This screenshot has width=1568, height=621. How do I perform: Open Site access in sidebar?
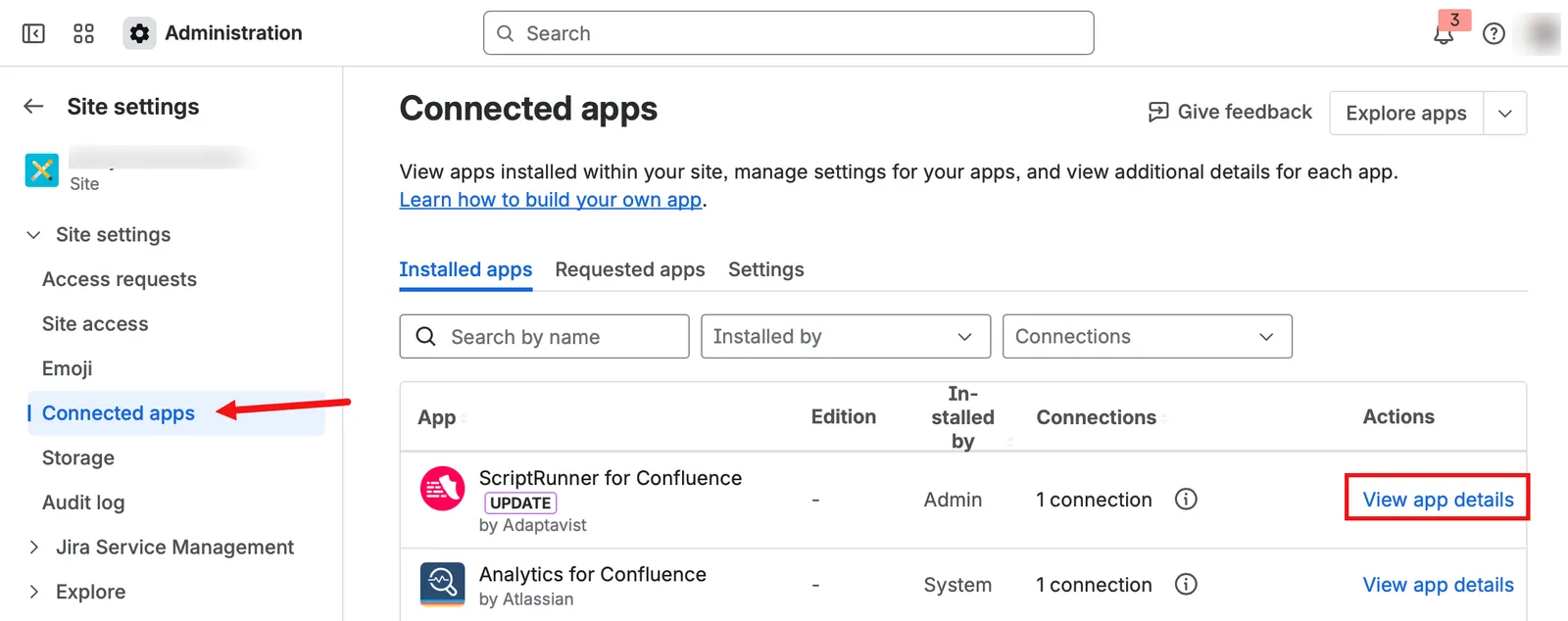click(95, 323)
